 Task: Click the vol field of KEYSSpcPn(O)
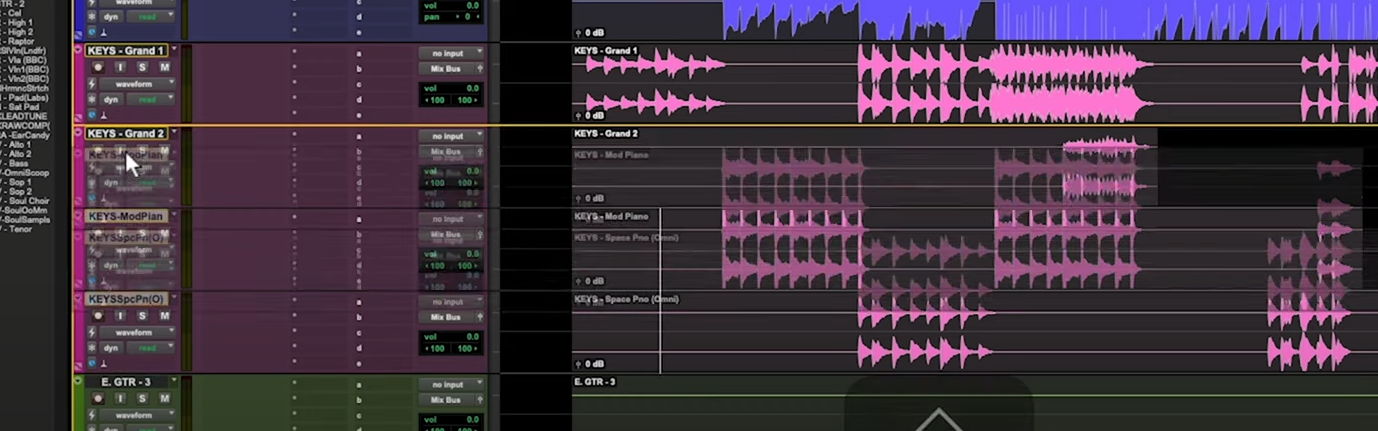451,337
